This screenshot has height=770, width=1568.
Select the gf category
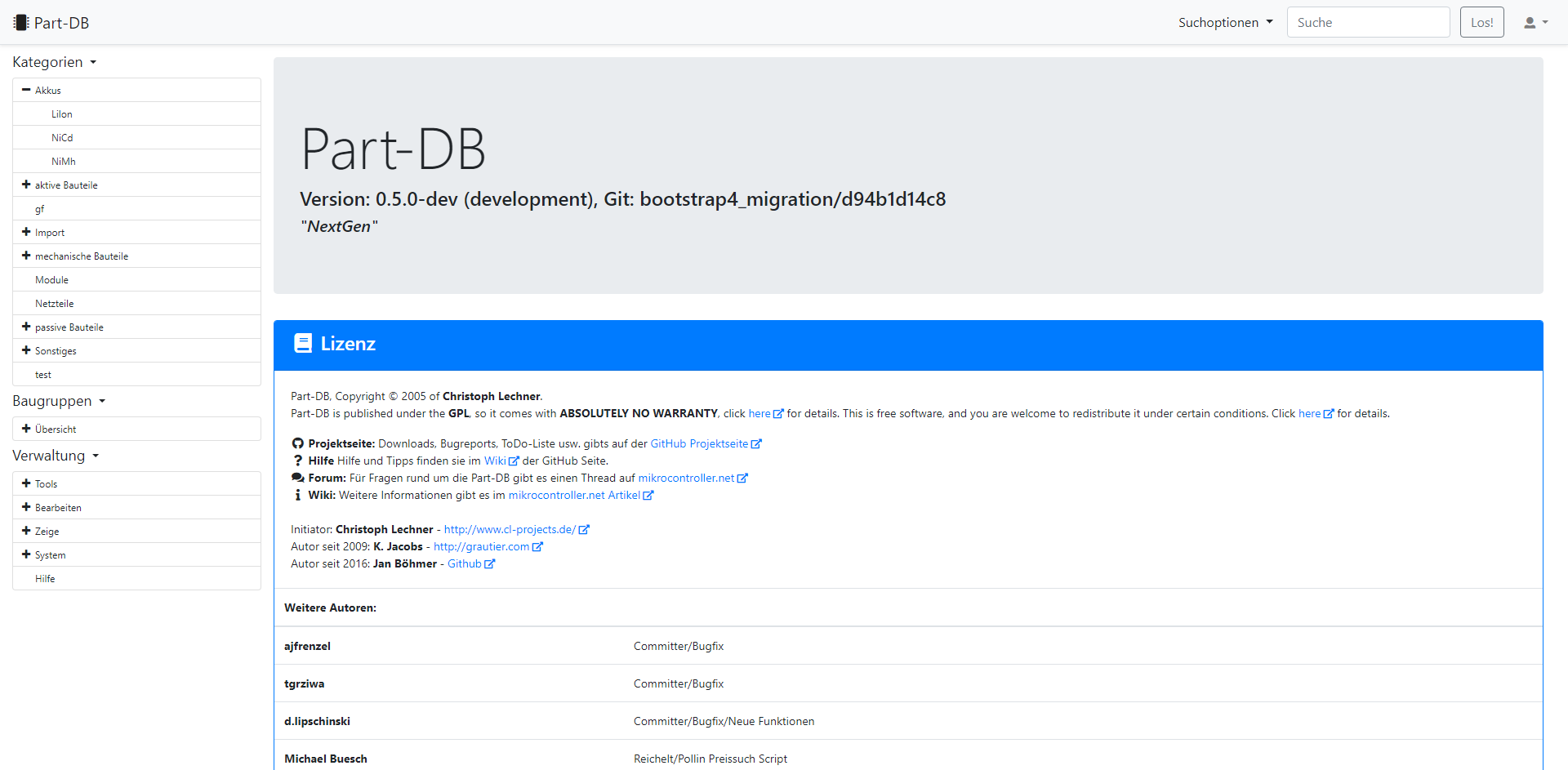point(136,208)
